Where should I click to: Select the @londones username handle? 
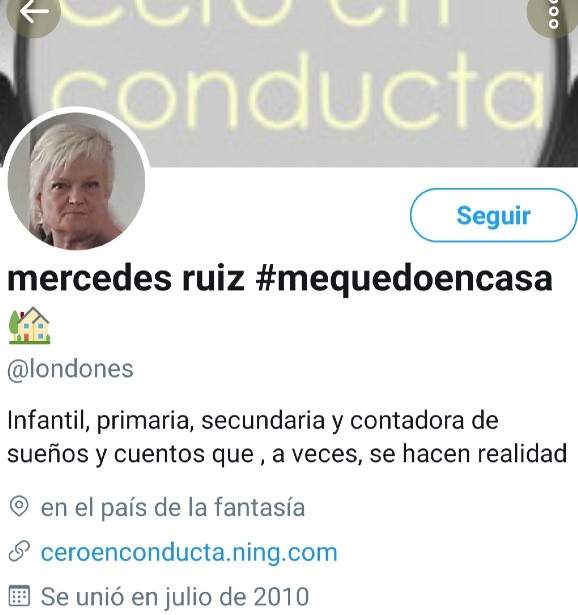(x=71, y=369)
